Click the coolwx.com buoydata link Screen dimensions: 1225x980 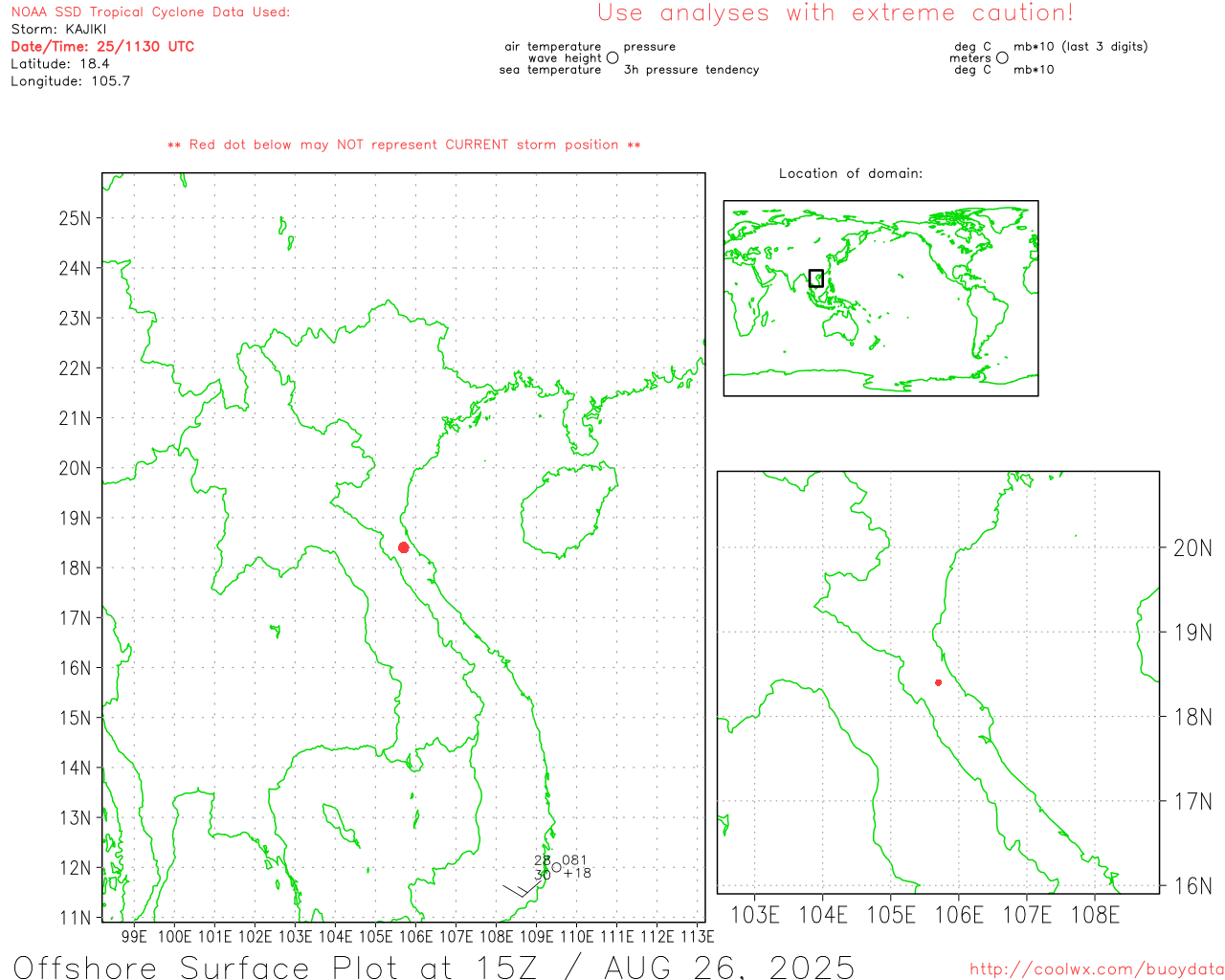pos(1097,969)
